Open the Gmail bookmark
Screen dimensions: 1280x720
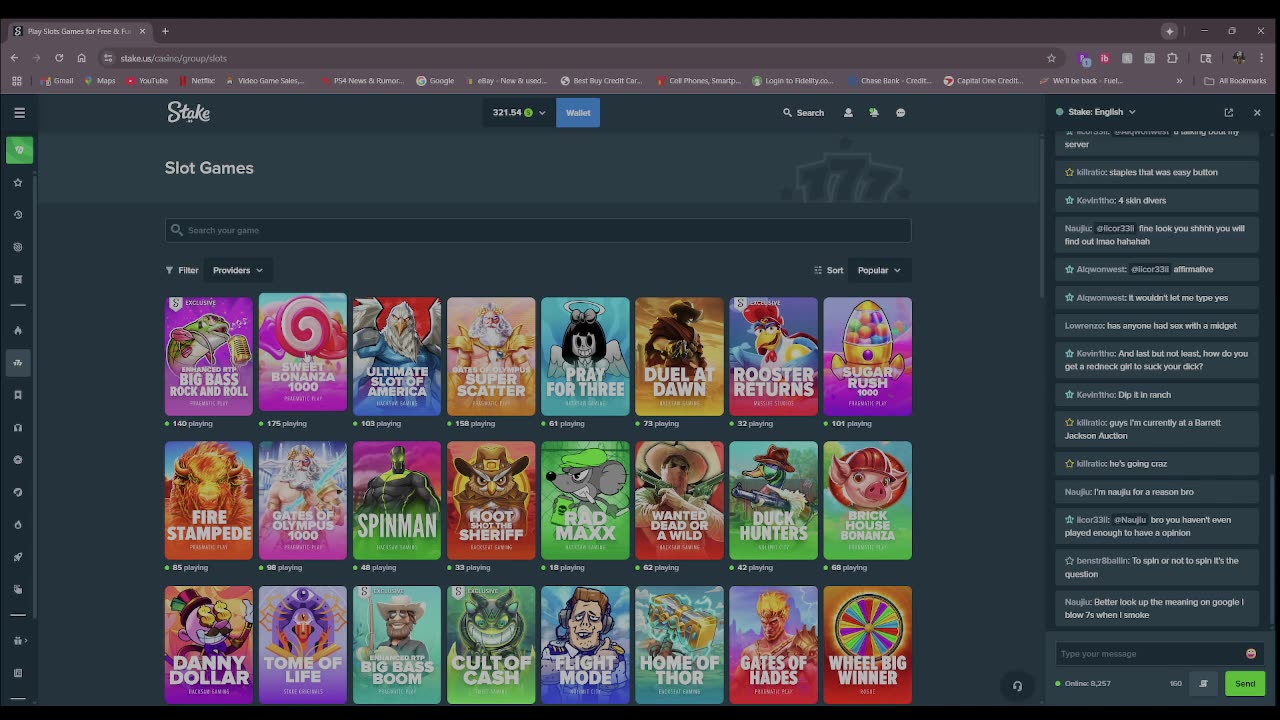57,81
